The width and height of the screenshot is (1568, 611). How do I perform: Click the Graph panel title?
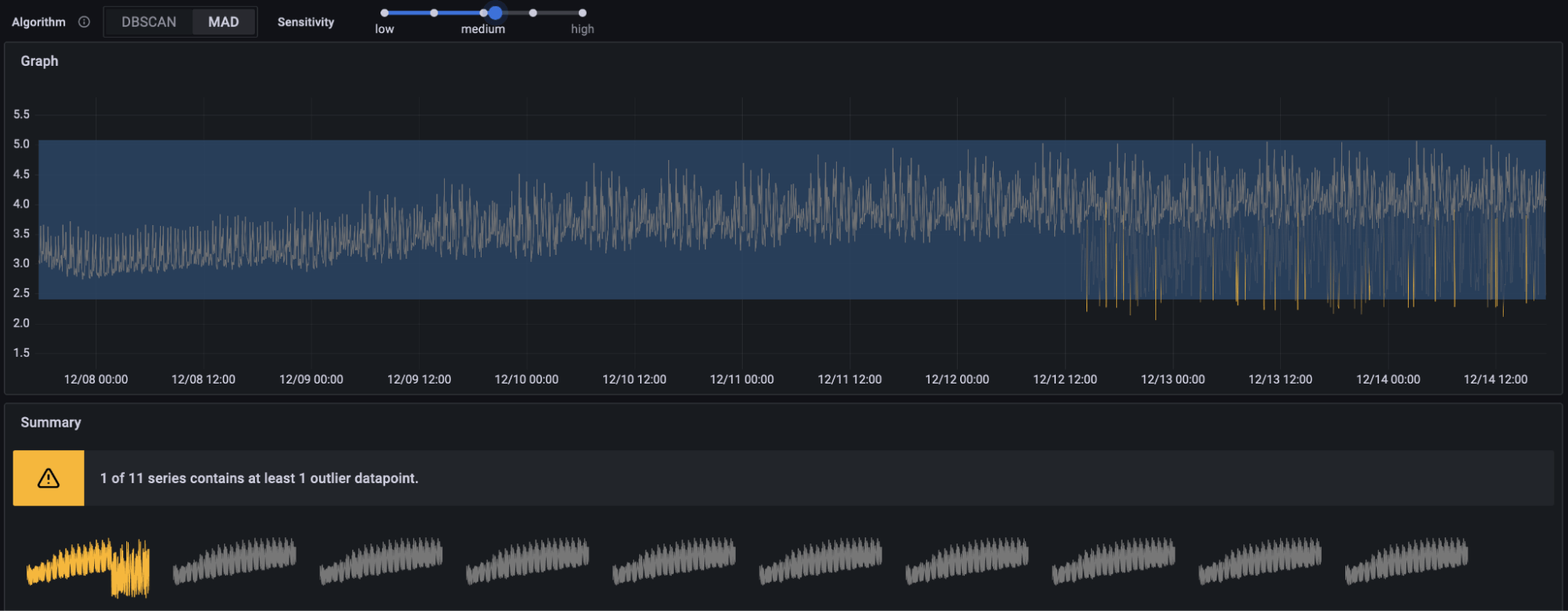(39, 61)
